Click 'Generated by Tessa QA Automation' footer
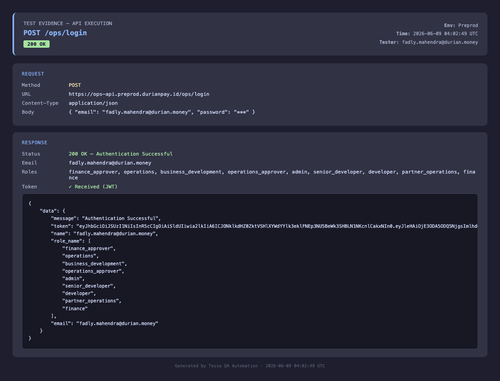This screenshot has width=500, height=381. pyautogui.click(x=216, y=366)
